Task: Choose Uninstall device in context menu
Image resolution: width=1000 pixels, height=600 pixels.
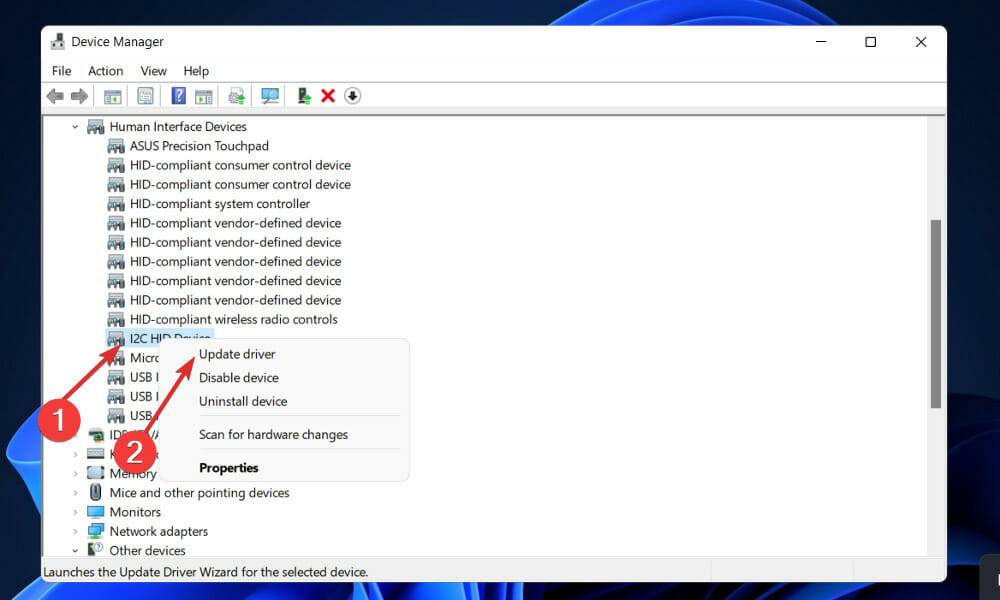Action: click(242, 401)
